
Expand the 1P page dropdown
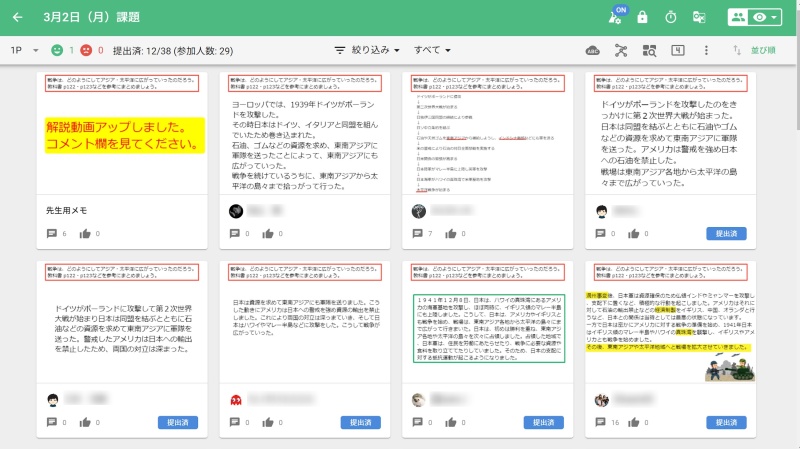23,50
